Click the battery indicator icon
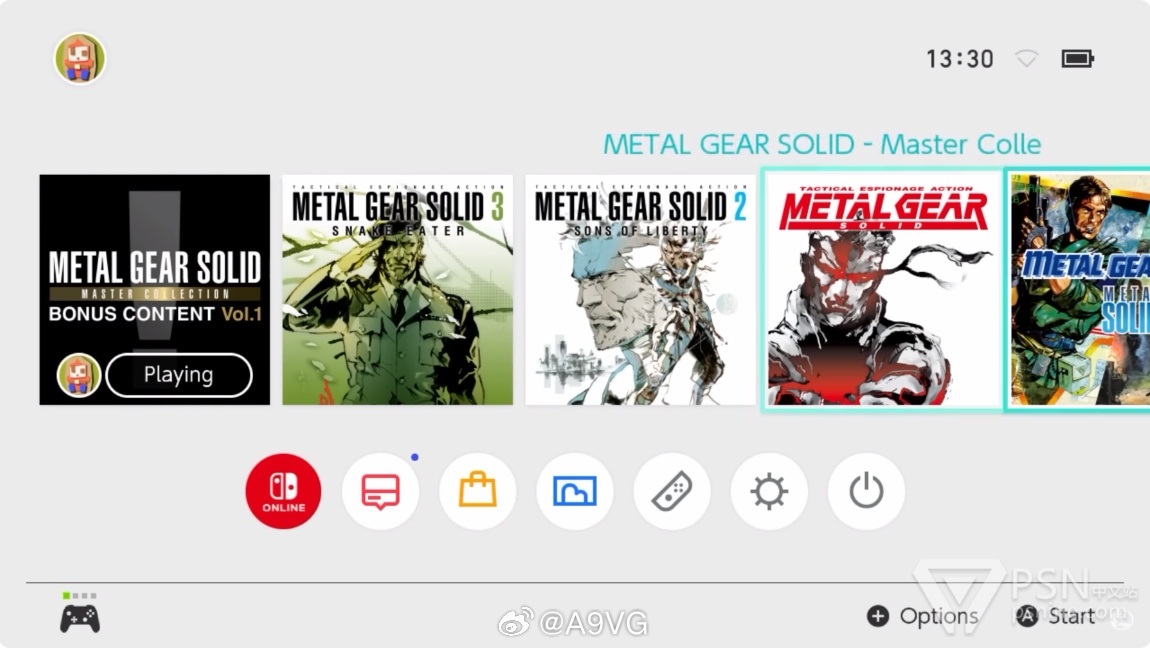This screenshot has width=1150, height=648. point(1077,59)
